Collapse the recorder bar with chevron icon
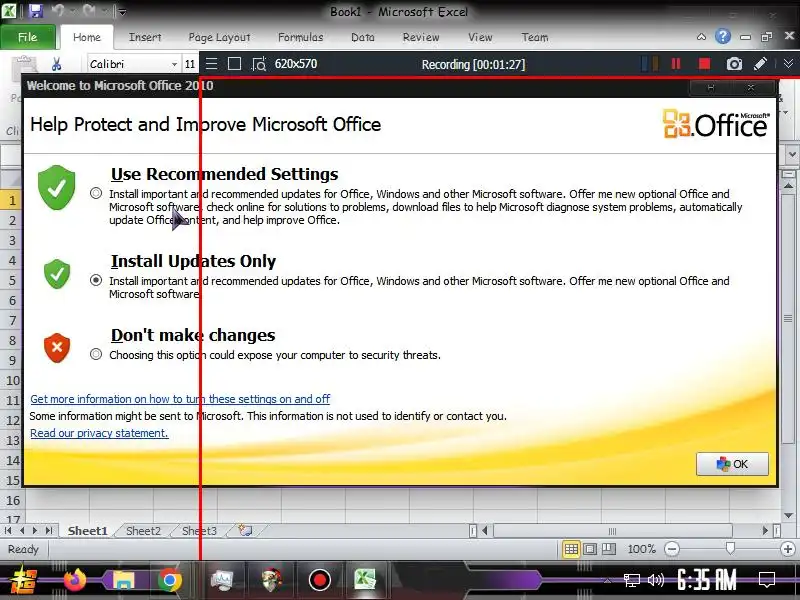 click(x=788, y=63)
